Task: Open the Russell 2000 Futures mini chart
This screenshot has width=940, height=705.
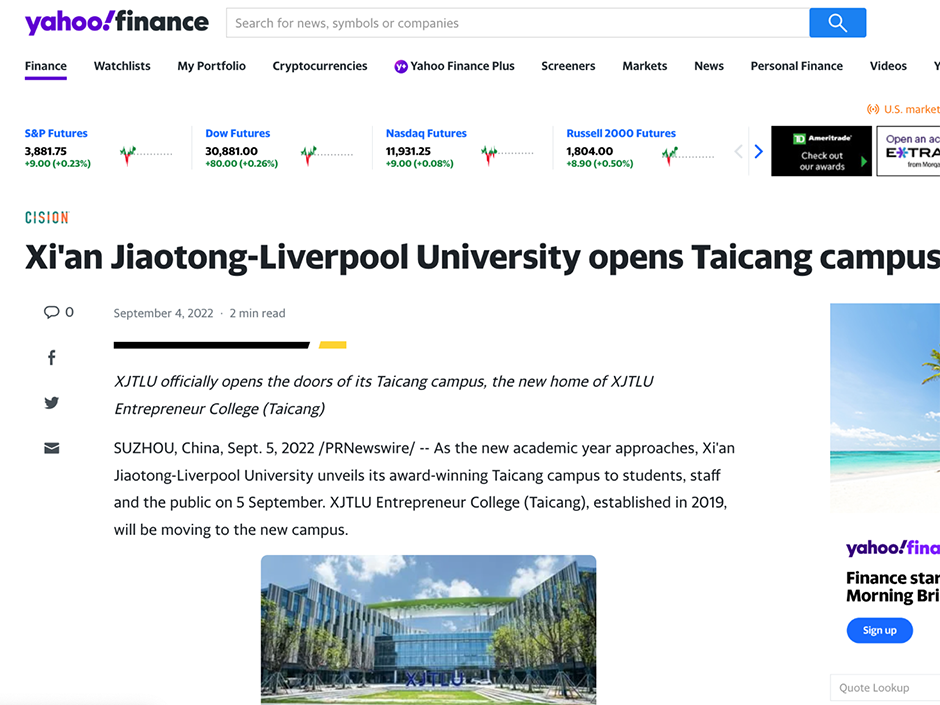Action: [688, 155]
